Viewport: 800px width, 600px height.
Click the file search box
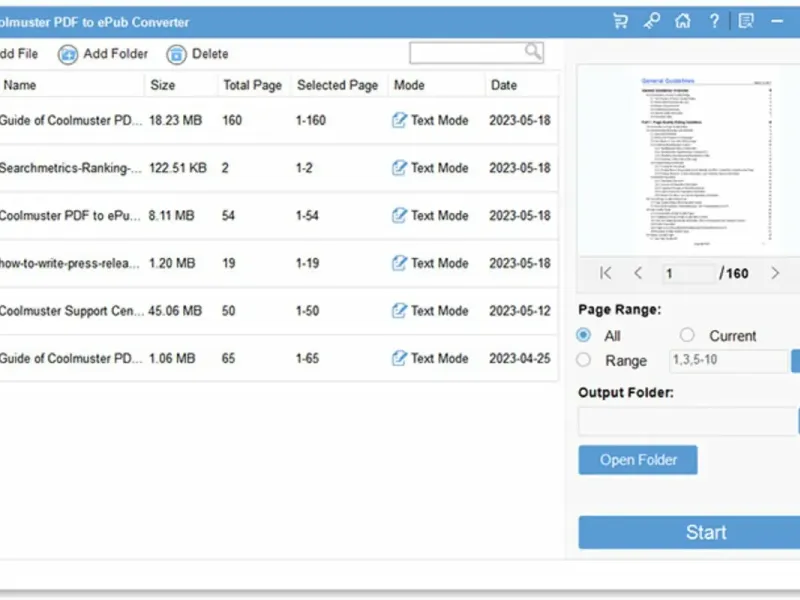tap(476, 53)
